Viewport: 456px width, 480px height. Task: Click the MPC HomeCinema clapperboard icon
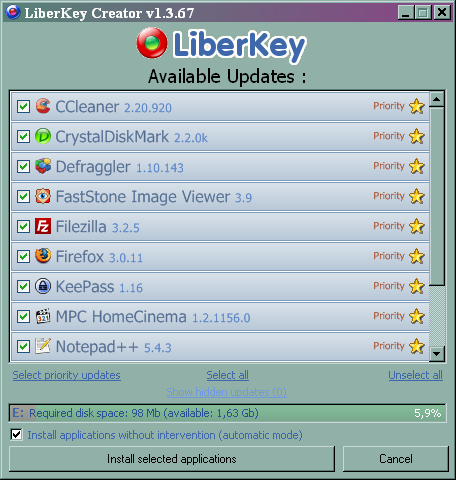coord(43,316)
